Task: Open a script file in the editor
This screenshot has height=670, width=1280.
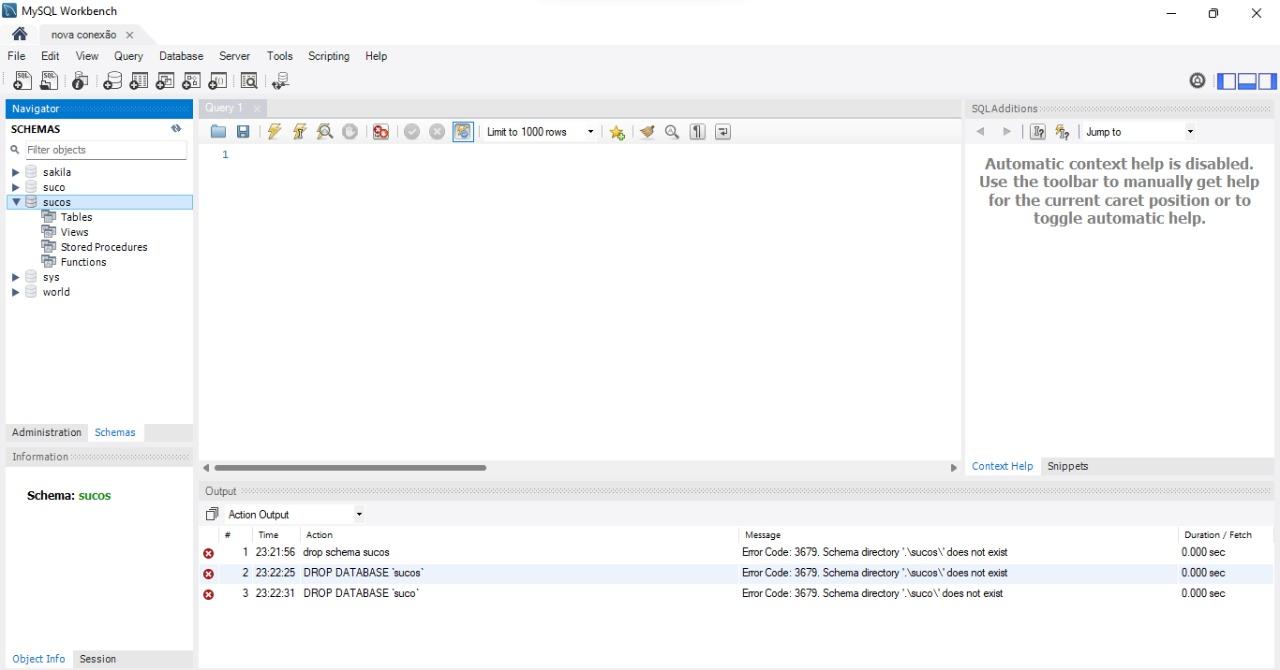Action: coord(218,132)
